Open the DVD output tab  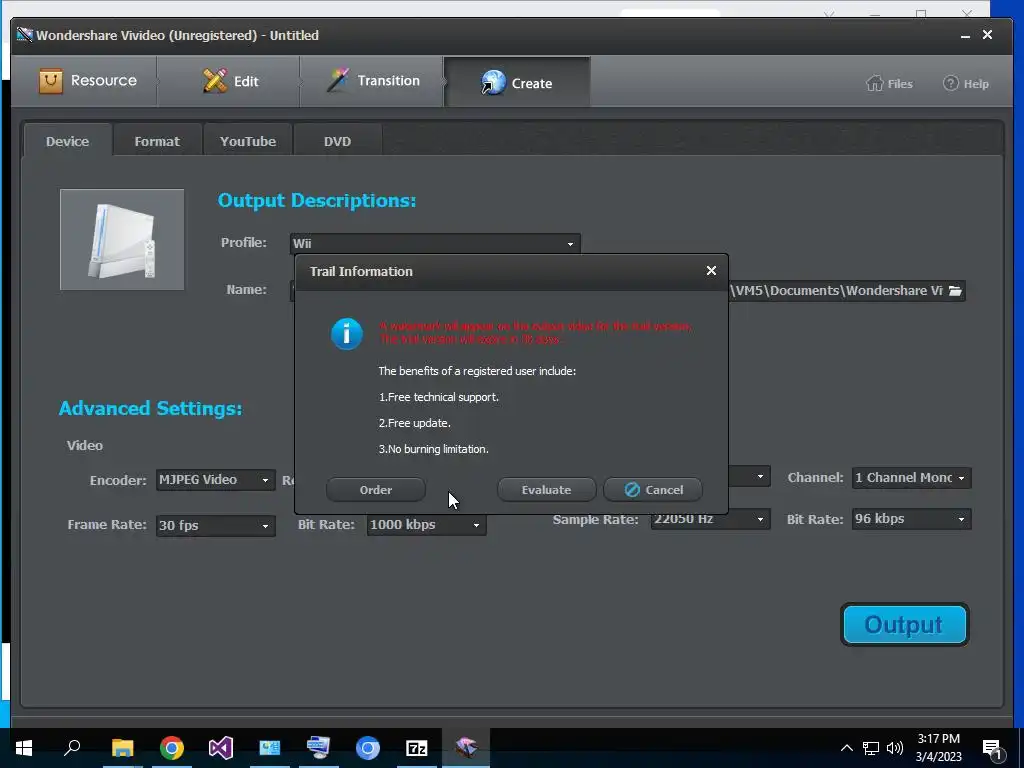click(337, 141)
